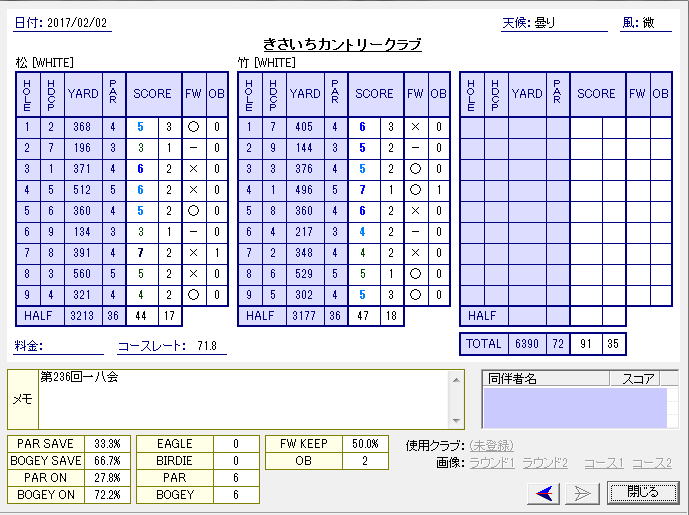Click the (未登録) club link
689x515 pixels.
click(491, 445)
